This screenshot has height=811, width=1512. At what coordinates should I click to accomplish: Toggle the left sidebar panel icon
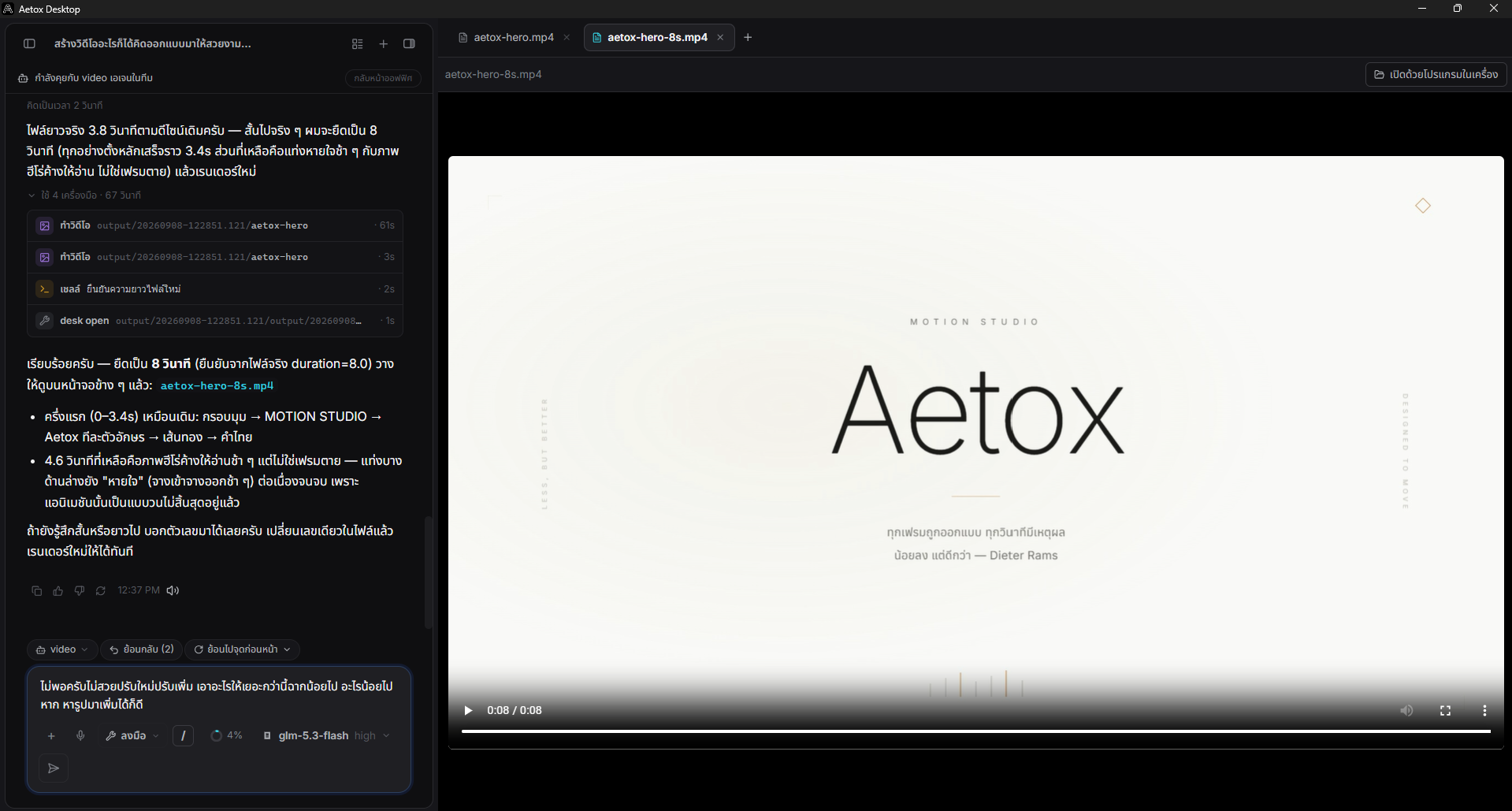pyautogui.click(x=29, y=44)
